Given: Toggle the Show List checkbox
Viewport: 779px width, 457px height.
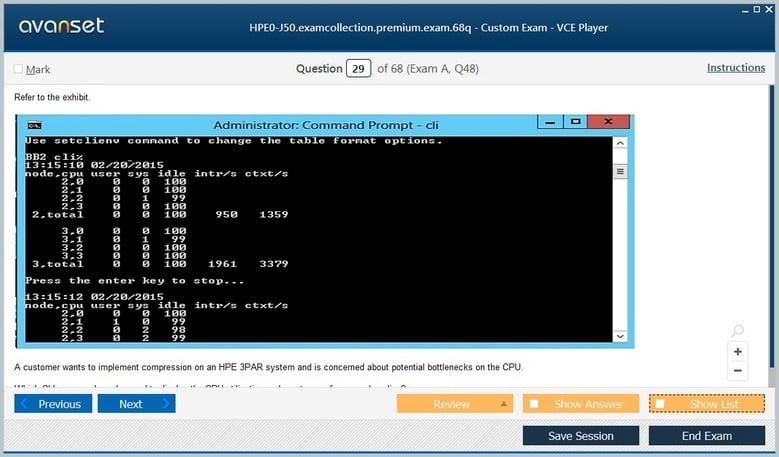Looking at the screenshot, I should click(x=660, y=404).
